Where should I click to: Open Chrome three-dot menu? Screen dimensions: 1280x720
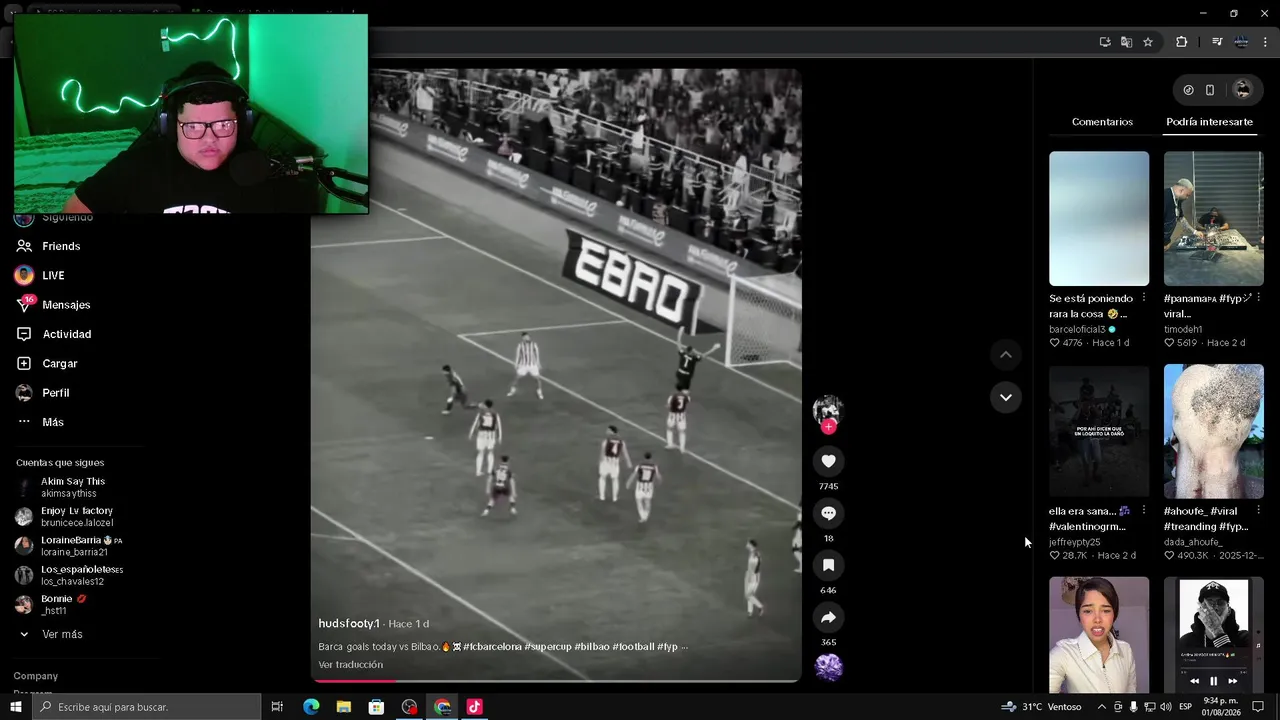point(1266,42)
